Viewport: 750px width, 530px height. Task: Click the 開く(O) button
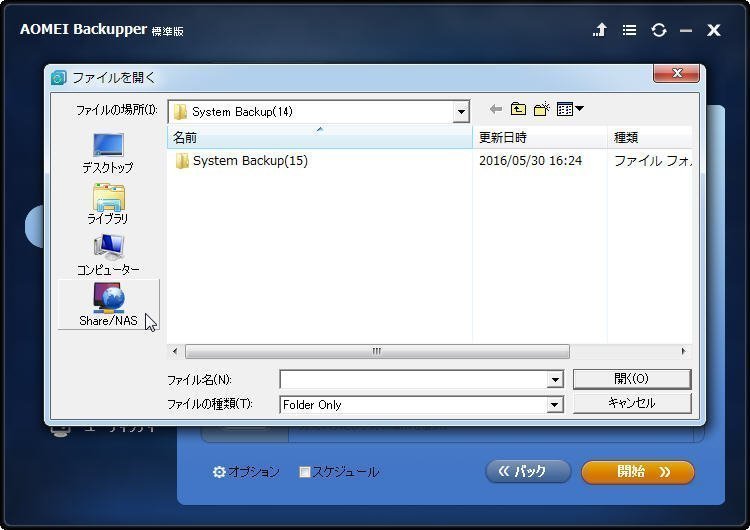632,379
